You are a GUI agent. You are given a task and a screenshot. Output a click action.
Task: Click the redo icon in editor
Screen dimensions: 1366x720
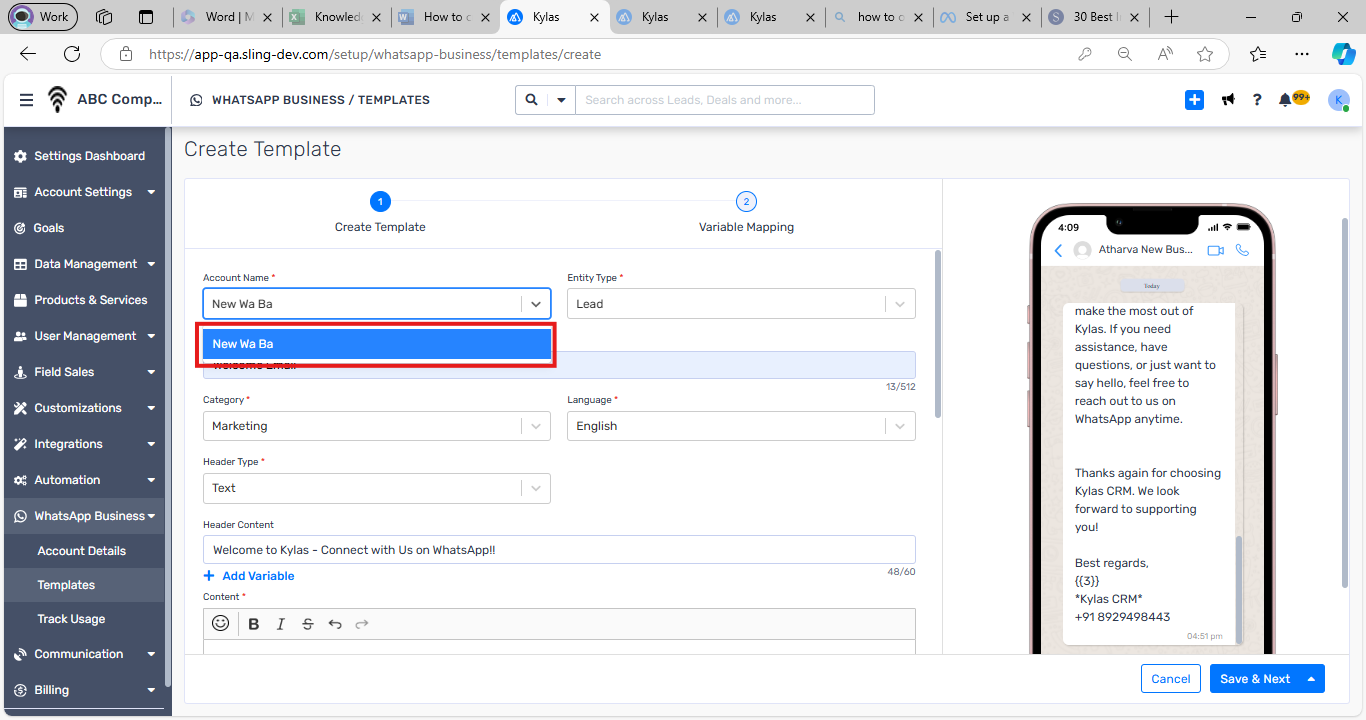[362, 624]
